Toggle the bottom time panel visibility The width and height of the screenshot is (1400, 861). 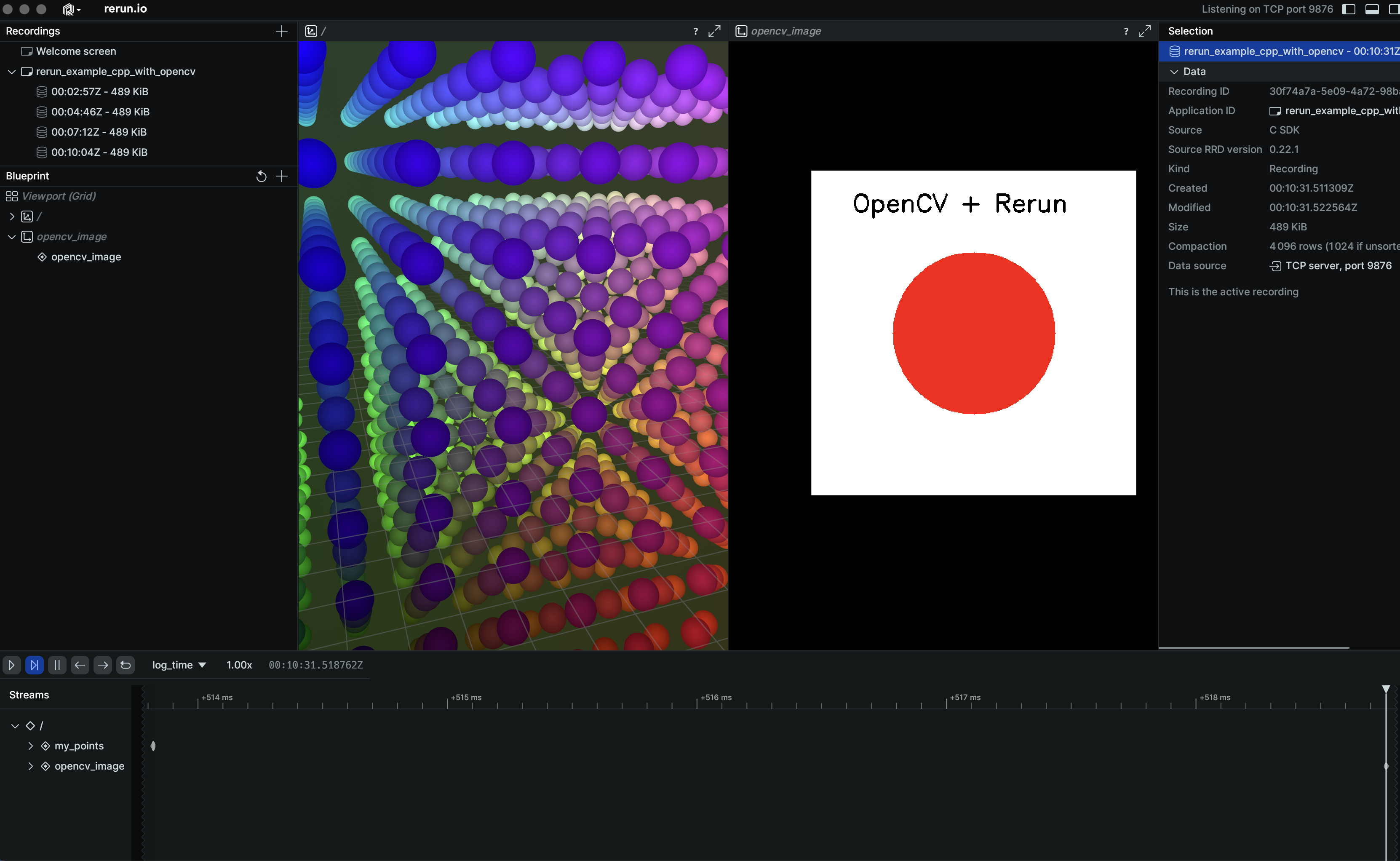tap(1372, 9)
